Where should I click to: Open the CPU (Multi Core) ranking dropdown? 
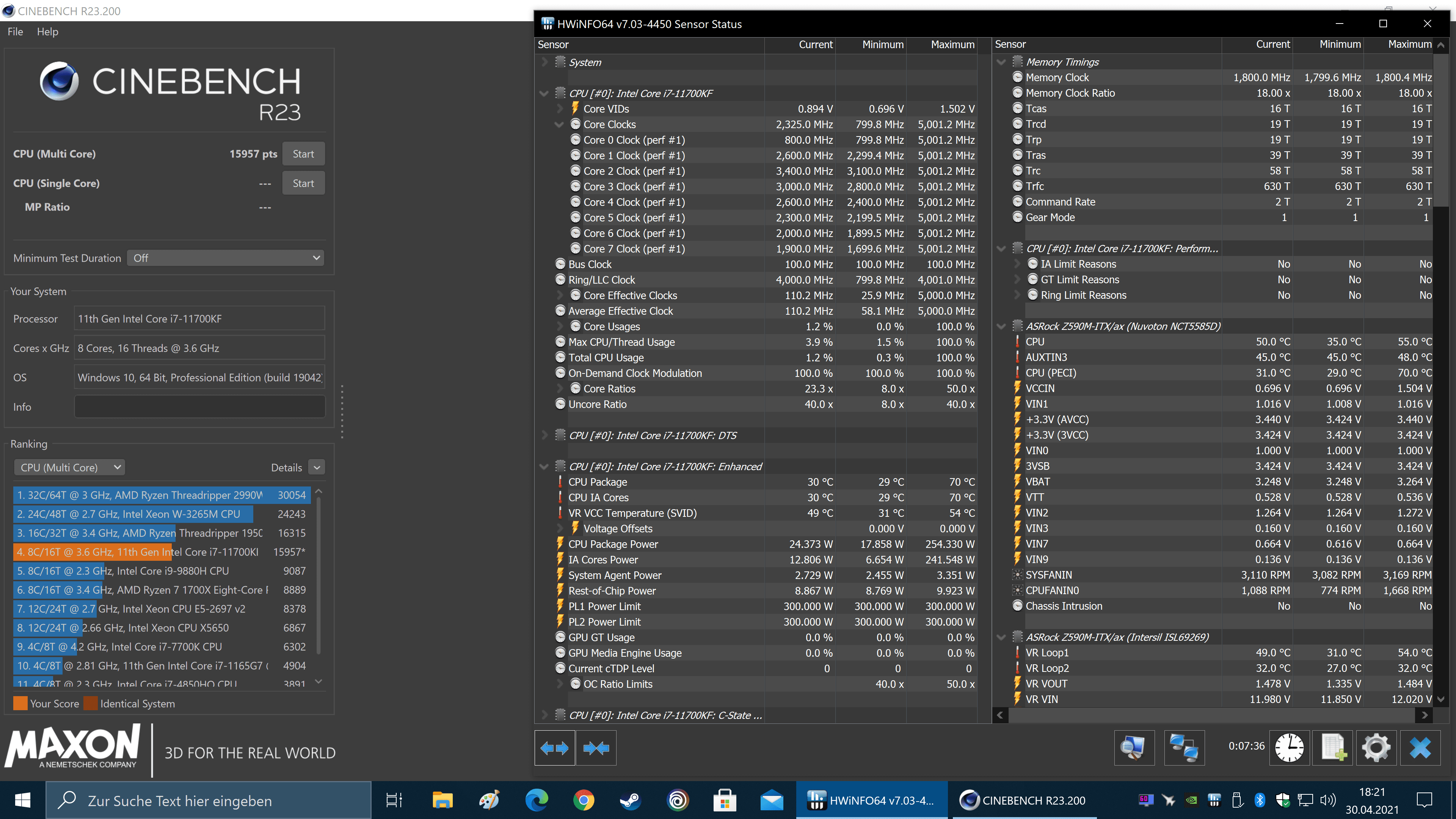(69, 468)
